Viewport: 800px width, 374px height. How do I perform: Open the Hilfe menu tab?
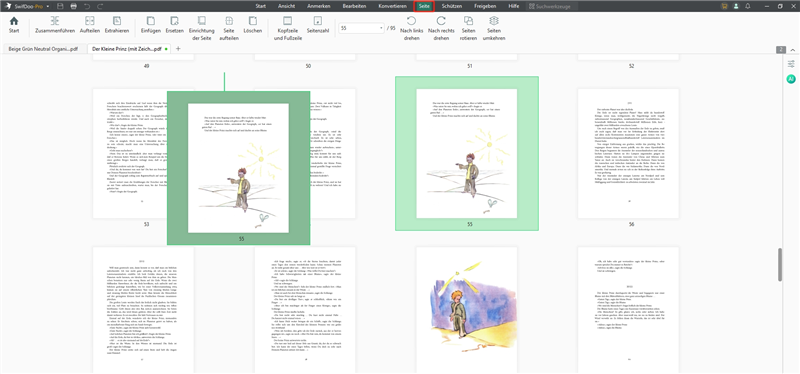[x=514, y=6]
